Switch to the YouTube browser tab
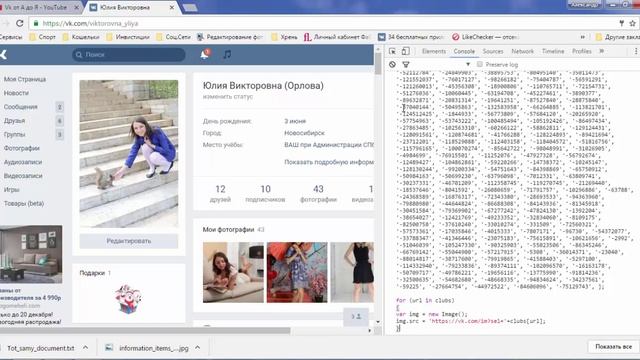The image size is (640, 360). click(40, 7)
